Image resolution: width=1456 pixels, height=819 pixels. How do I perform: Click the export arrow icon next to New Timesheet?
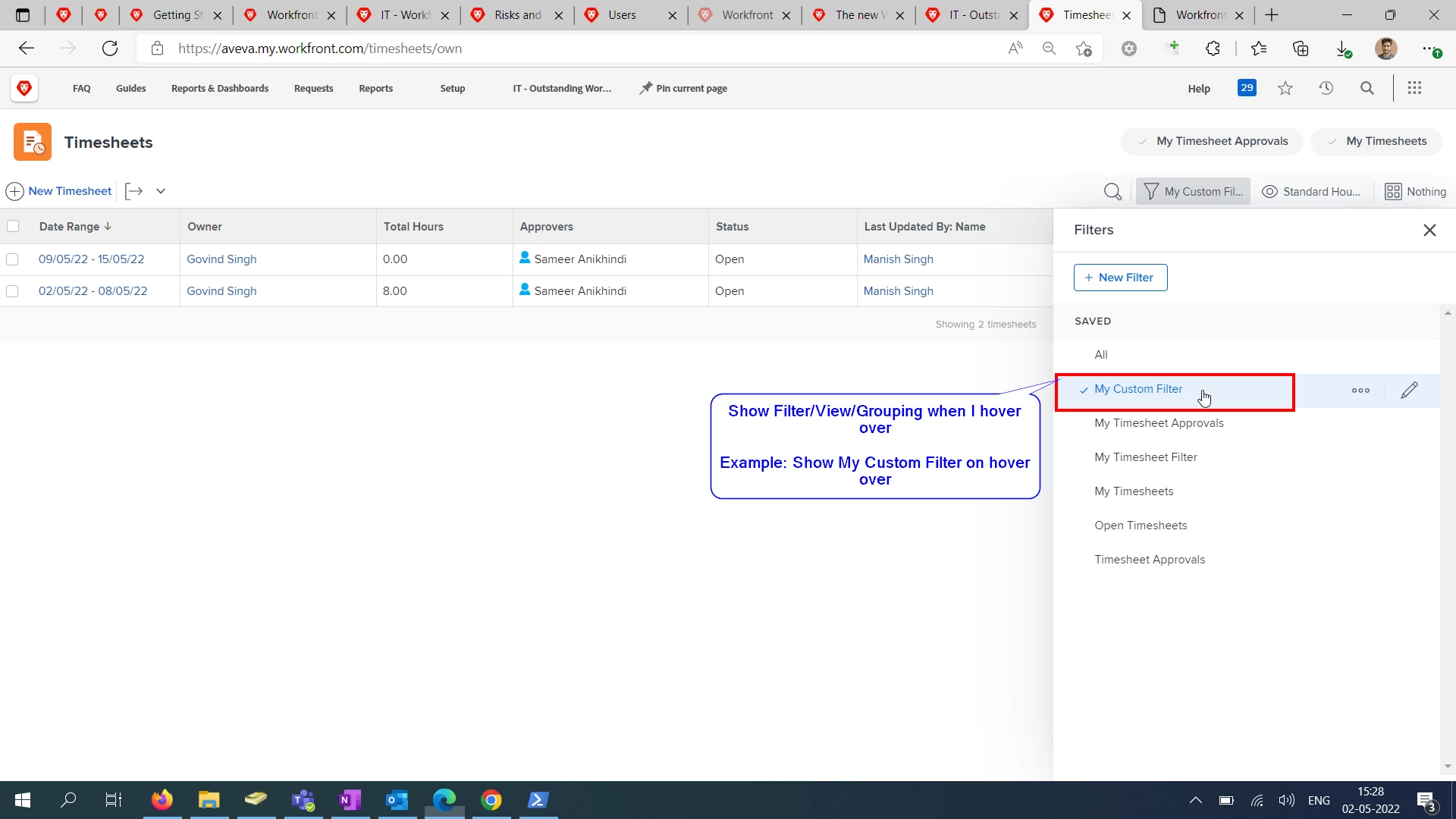[x=133, y=191]
